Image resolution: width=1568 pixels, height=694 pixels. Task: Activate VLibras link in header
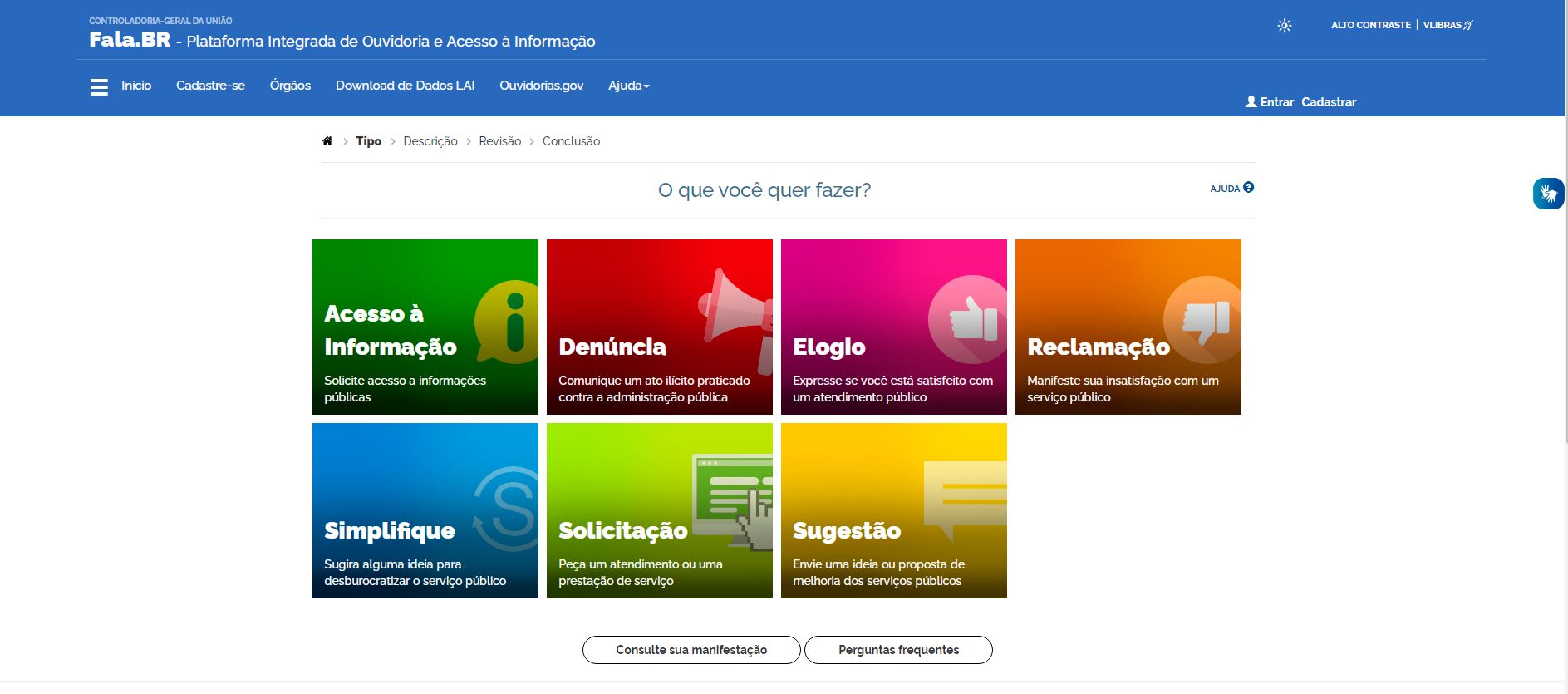click(1448, 25)
